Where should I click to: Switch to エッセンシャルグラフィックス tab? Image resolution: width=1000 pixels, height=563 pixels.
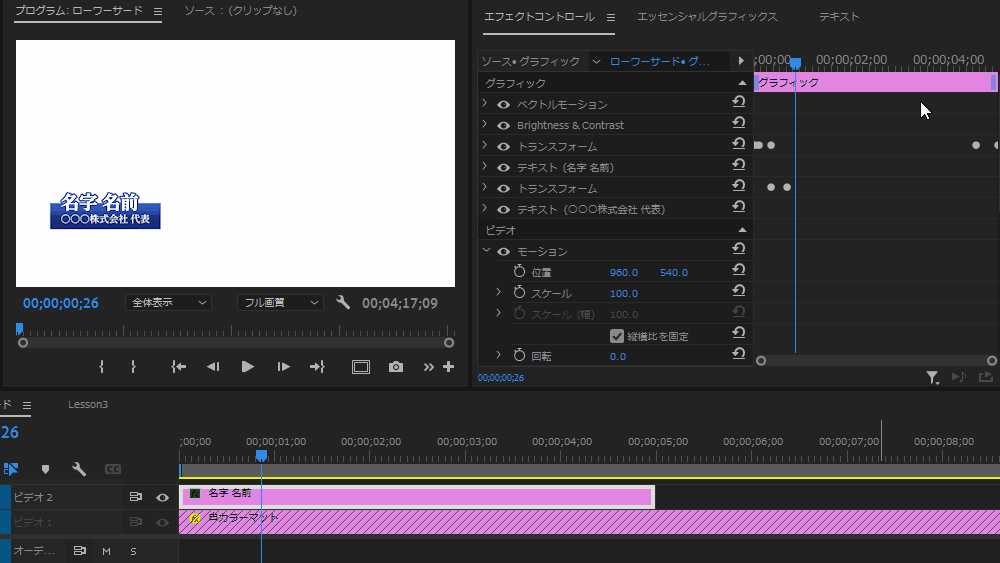click(707, 17)
